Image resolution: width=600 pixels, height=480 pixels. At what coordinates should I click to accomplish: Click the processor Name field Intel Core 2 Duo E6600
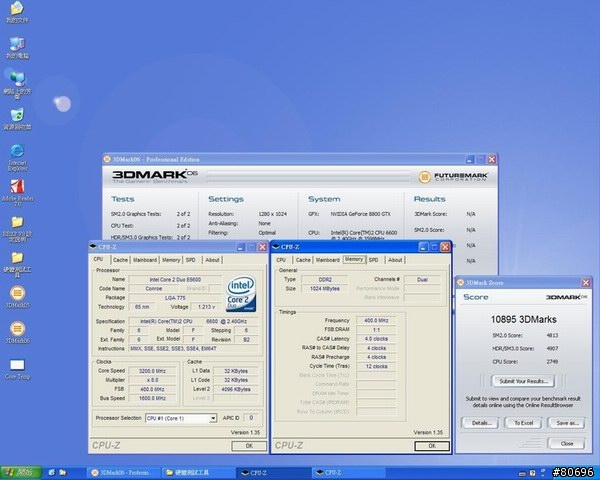click(x=175, y=280)
